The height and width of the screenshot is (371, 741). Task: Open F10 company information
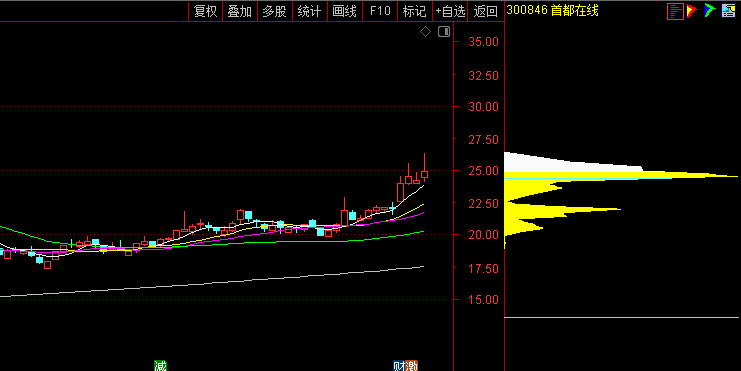(380, 11)
